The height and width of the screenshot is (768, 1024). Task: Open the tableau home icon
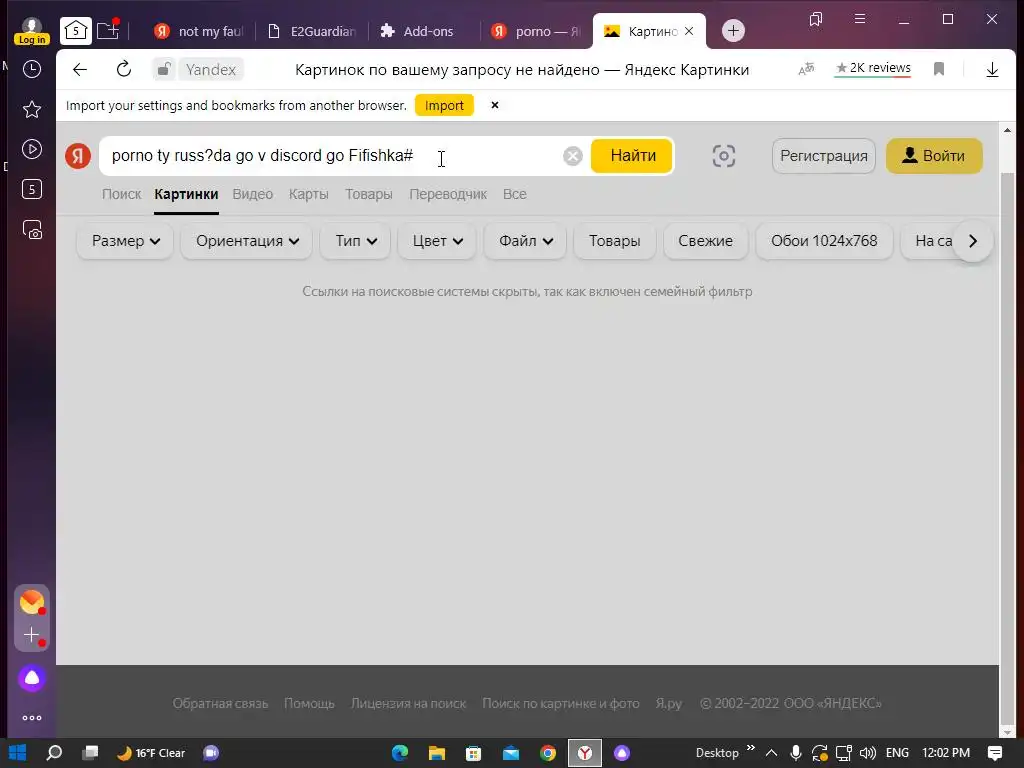[76, 30]
